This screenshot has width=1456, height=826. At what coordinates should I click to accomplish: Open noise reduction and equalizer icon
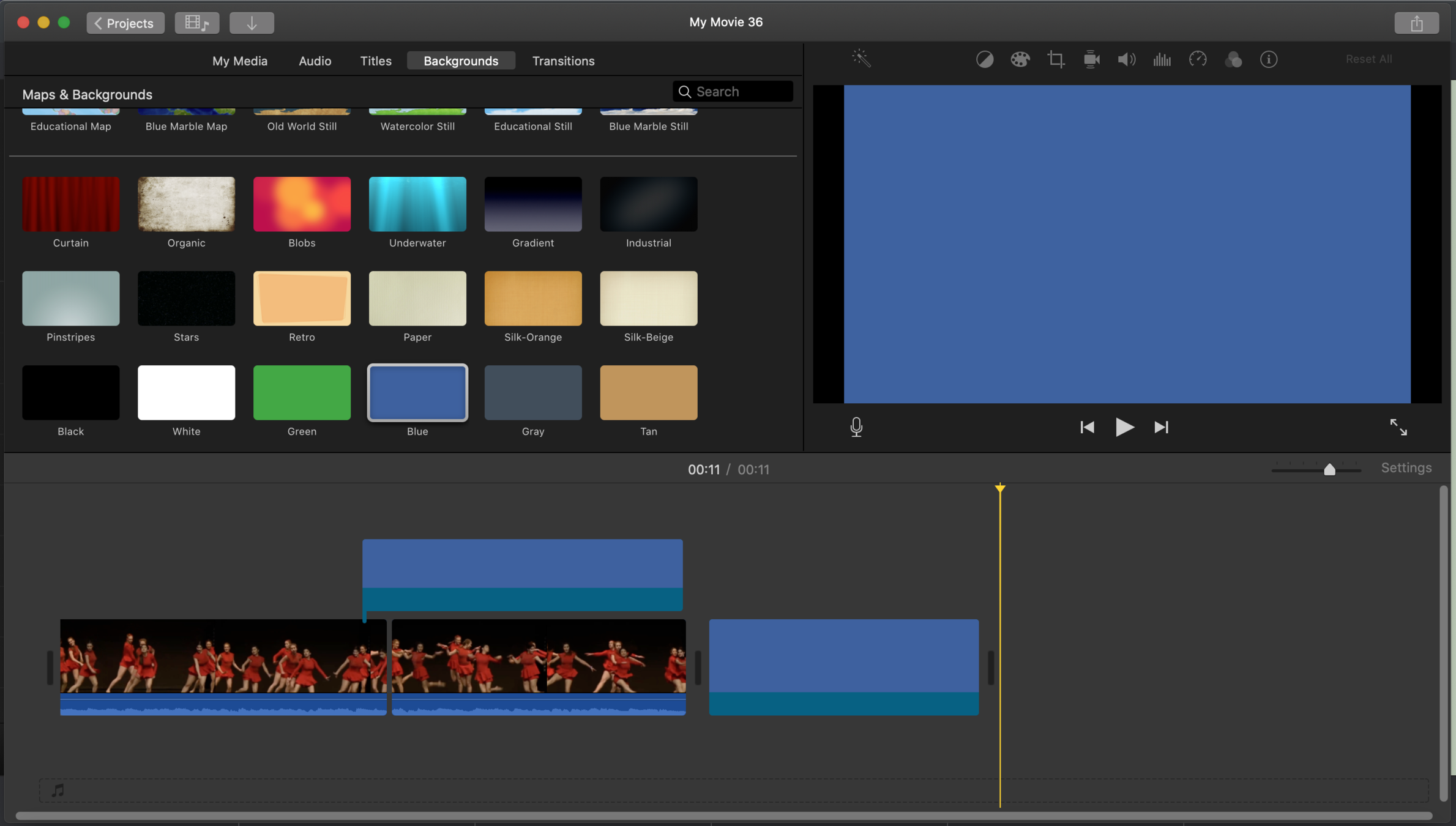tap(1162, 59)
